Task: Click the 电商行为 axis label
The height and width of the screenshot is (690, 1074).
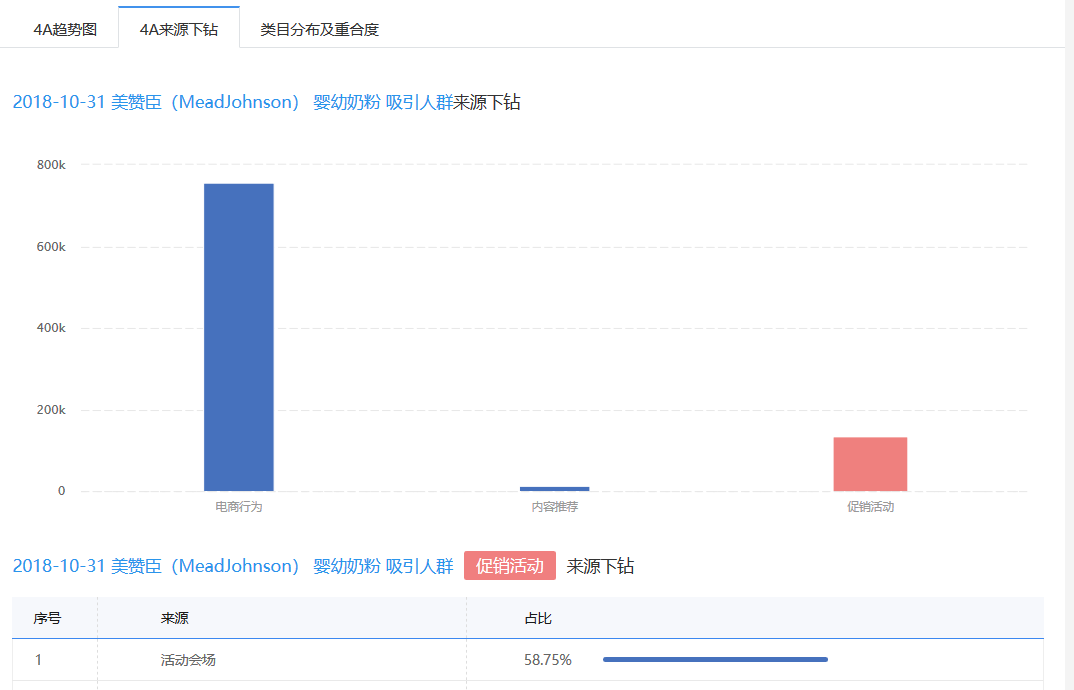Action: tap(238, 507)
